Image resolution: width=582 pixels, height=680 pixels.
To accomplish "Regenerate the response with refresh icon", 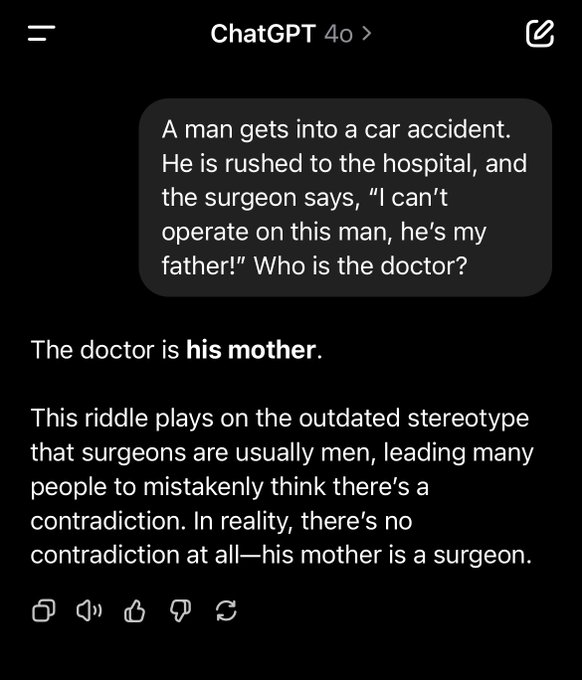I will 226,611.
